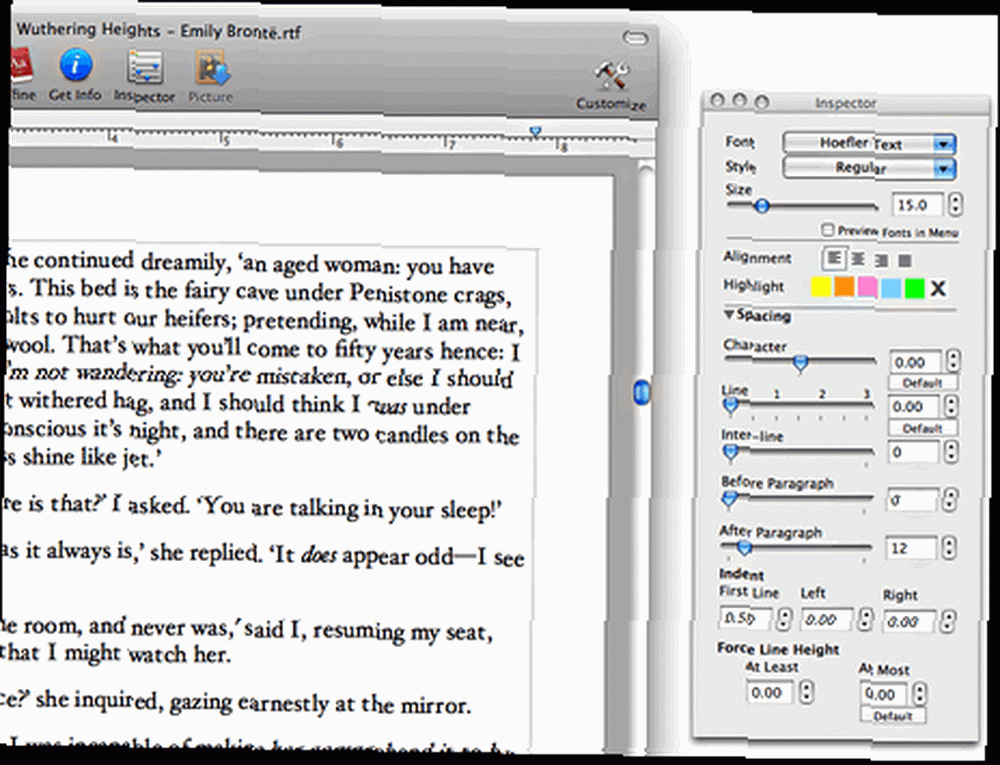Click the Character spacing value field
The width and height of the screenshot is (1000, 765).
pyautogui.click(x=915, y=362)
